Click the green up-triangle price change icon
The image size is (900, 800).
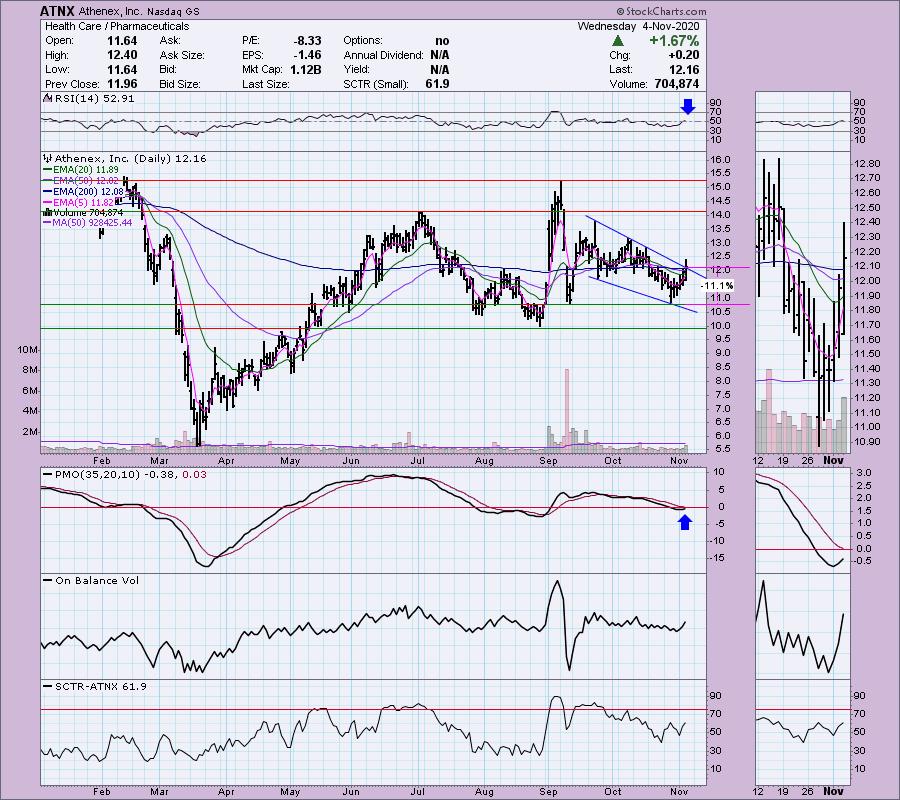(x=618, y=41)
